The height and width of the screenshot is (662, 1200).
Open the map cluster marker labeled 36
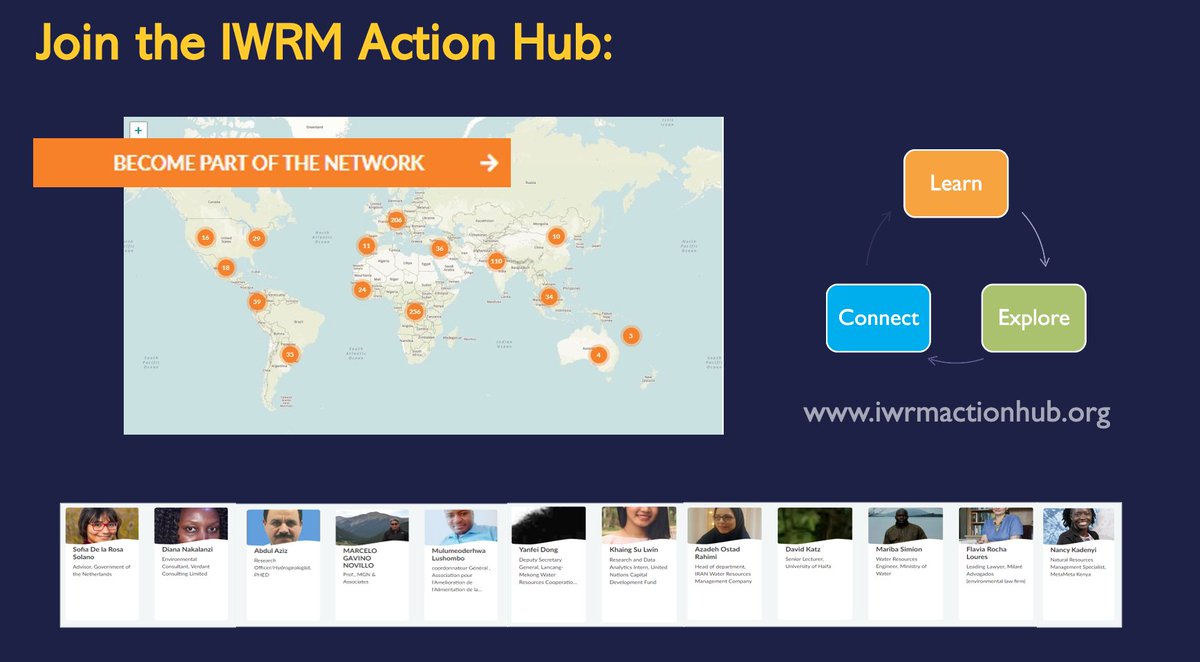(x=439, y=249)
